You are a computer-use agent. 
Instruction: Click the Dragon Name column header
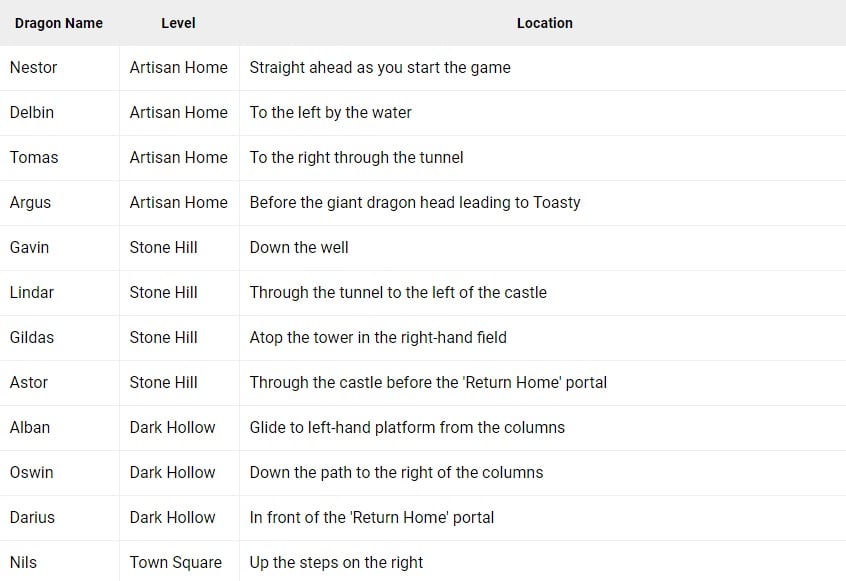coord(59,23)
